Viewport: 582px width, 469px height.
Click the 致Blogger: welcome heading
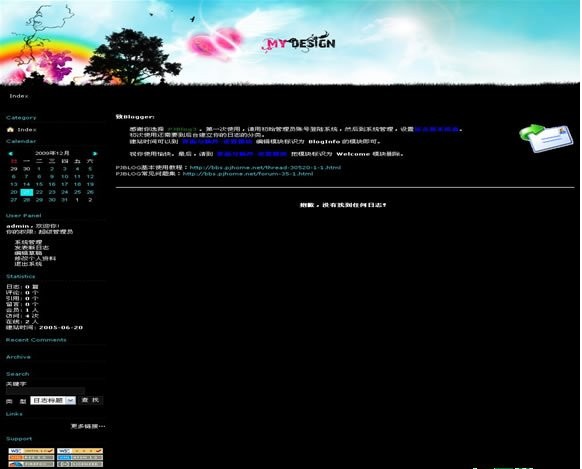click(135, 117)
